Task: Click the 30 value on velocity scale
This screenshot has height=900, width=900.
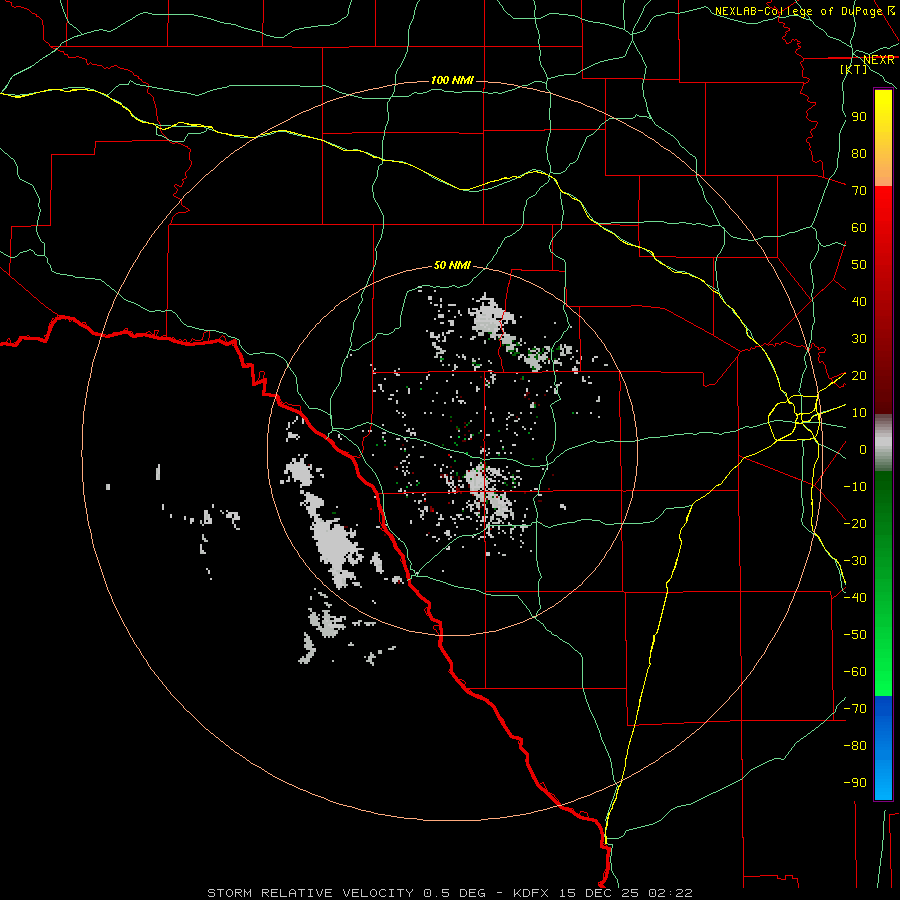Action: pos(859,339)
